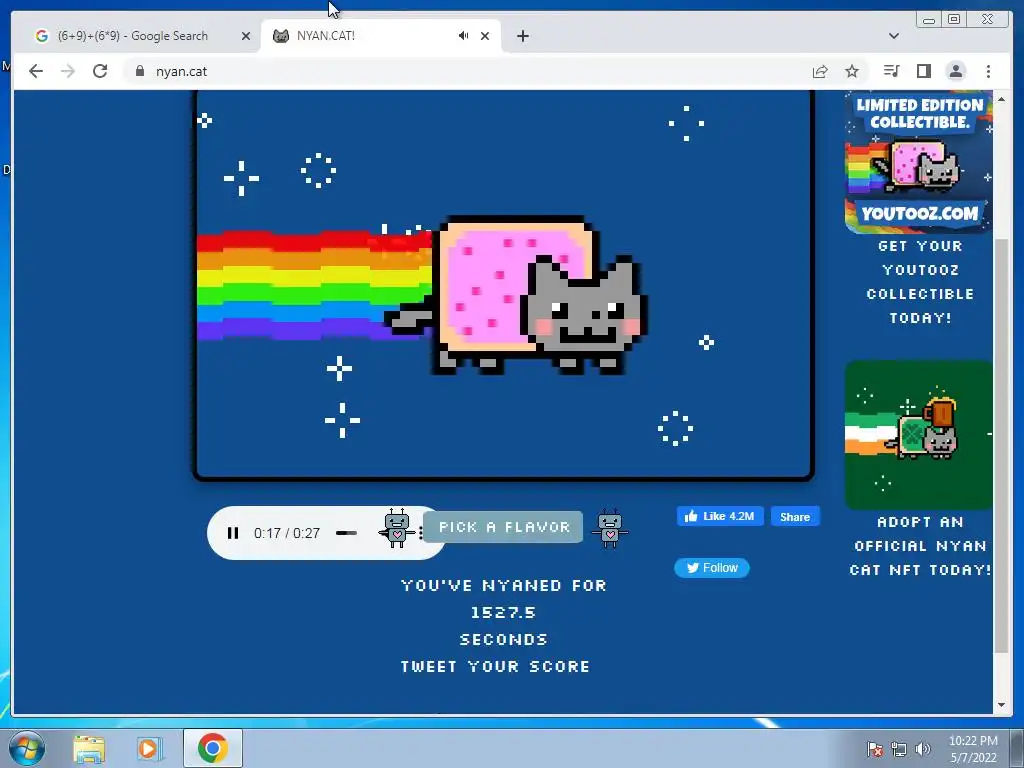Expand the tab search dropdown arrow

tap(894, 36)
